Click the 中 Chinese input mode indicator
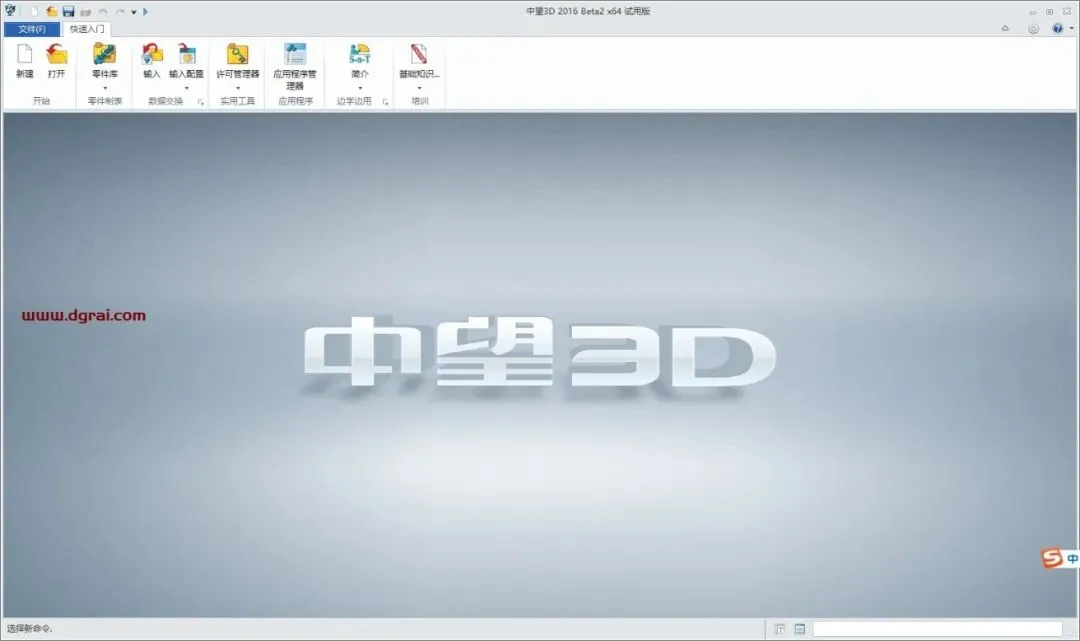The image size is (1080, 641). (x=1072, y=558)
